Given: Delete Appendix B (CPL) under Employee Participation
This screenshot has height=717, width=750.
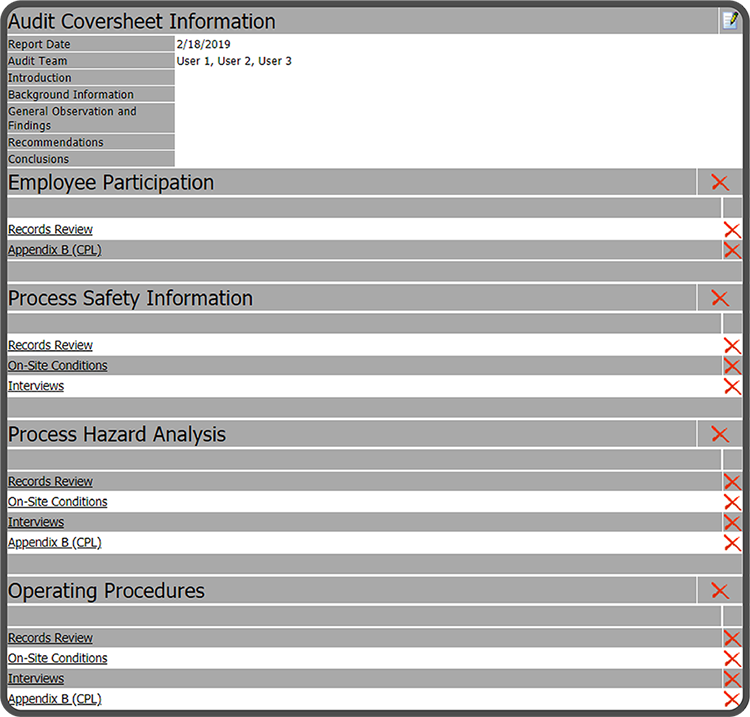Looking at the screenshot, I should (x=732, y=250).
